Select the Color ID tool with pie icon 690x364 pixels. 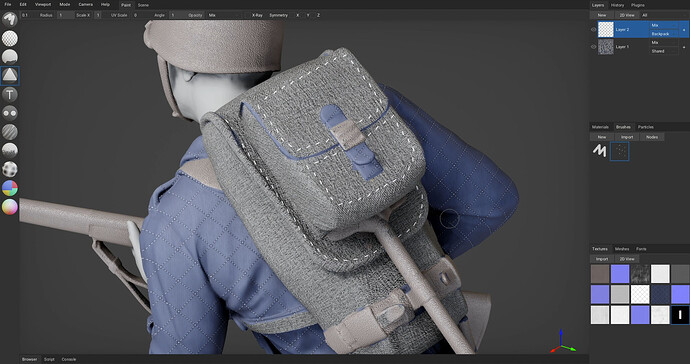(10, 188)
